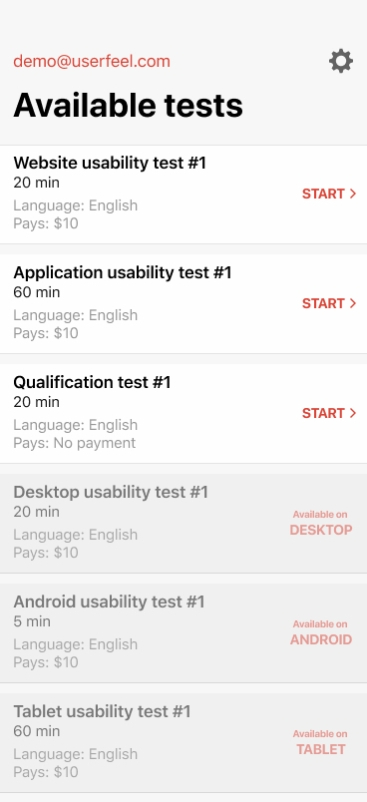
Task: Click chevron next to Qualification test START
Action: coord(353,413)
